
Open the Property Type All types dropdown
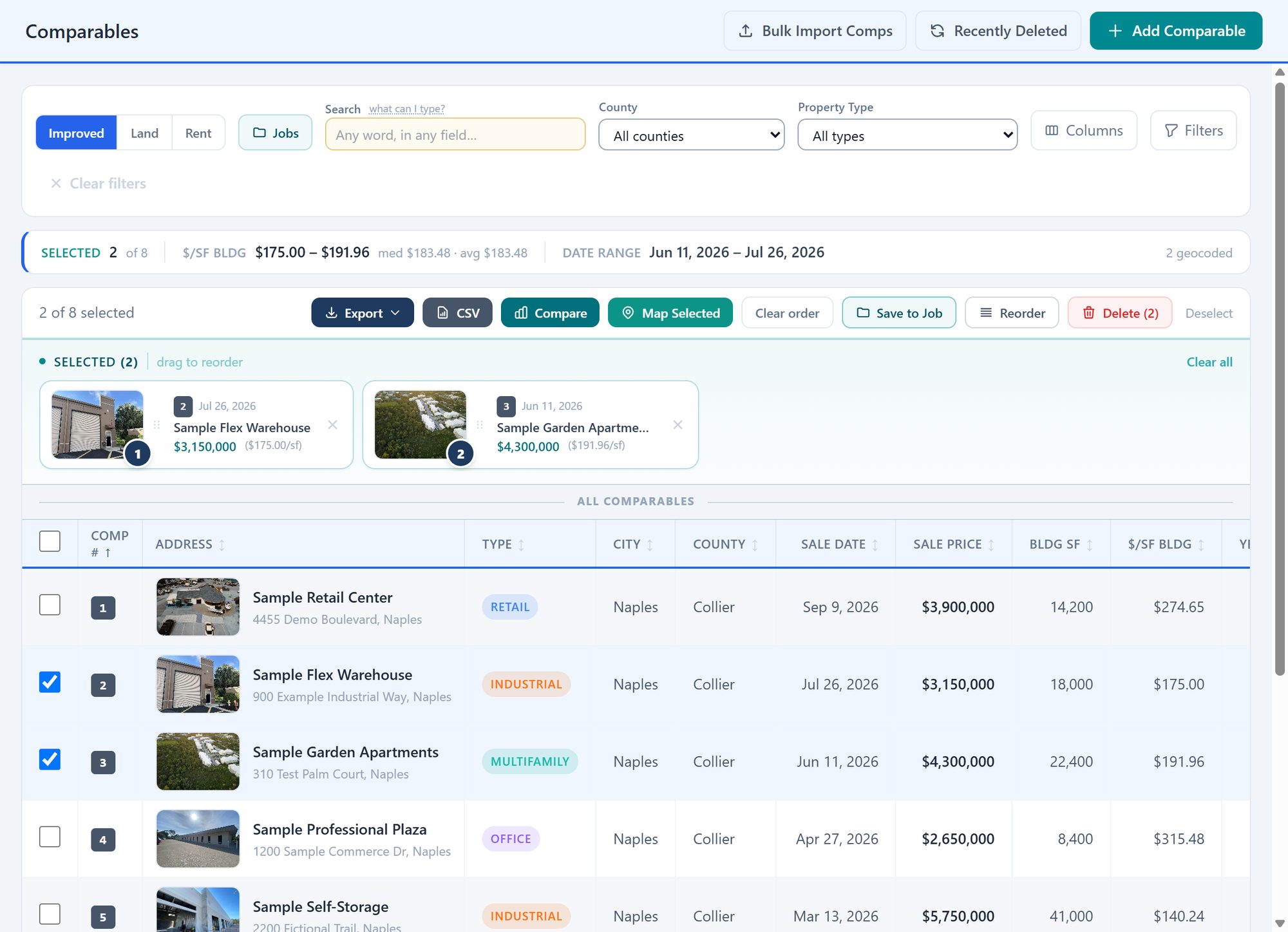click(x=907, y=135)
